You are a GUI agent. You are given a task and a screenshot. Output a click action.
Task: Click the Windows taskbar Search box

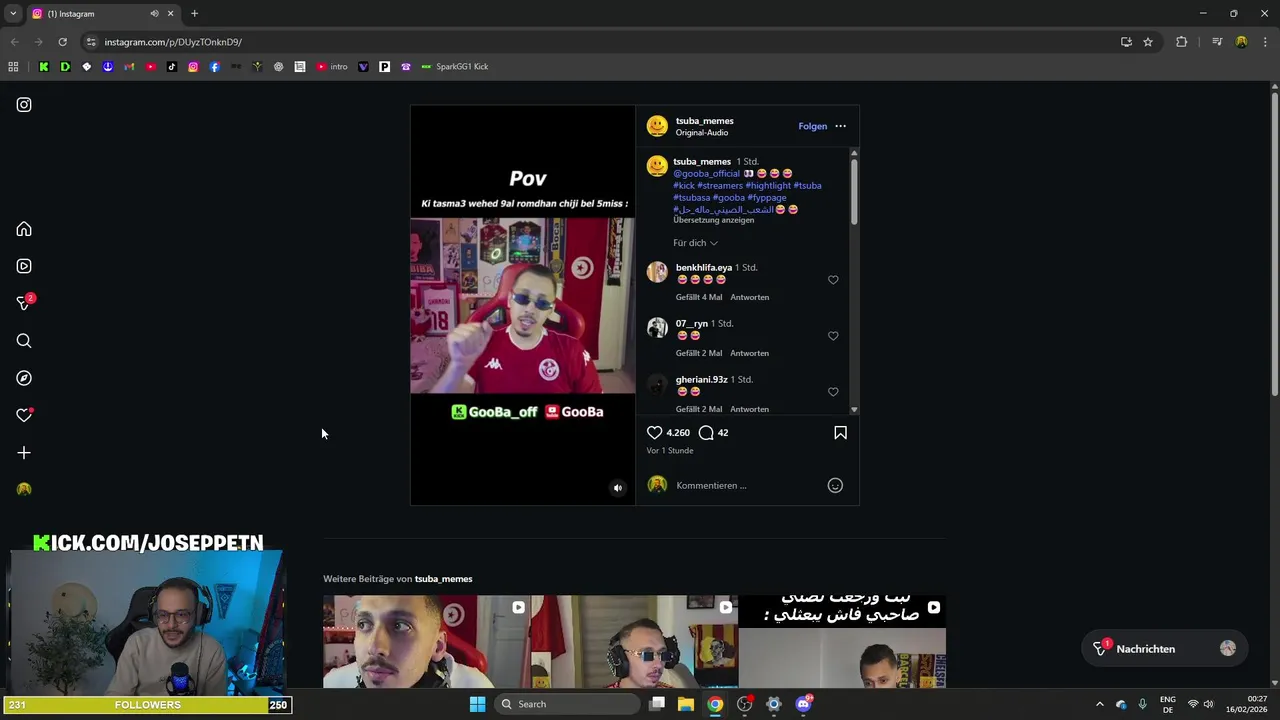pyautogui.click(x=567, y=704)
